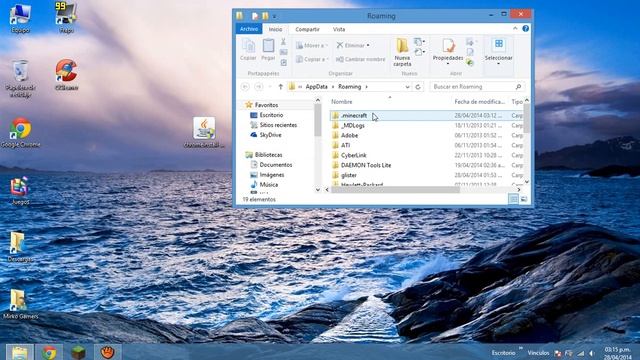Open SkyDrive in the navigation pane
640x360 pixels.
[270, 135]
